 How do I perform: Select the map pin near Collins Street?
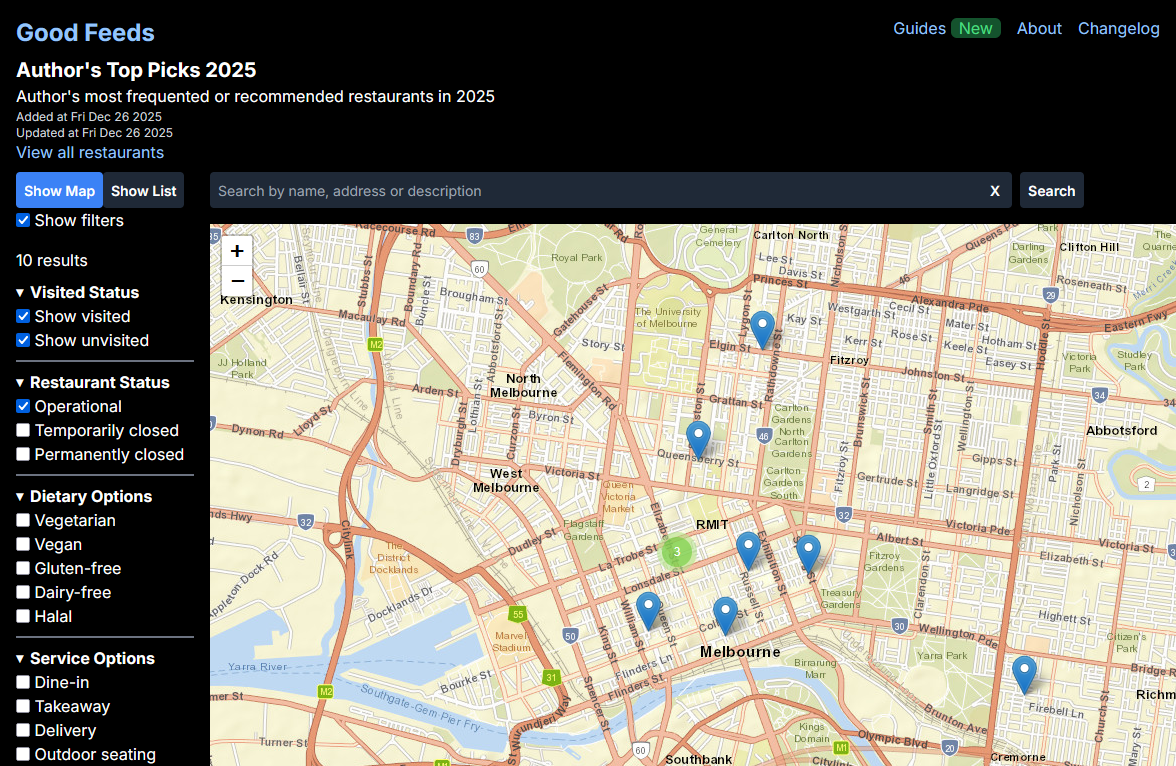pos(725,610)
